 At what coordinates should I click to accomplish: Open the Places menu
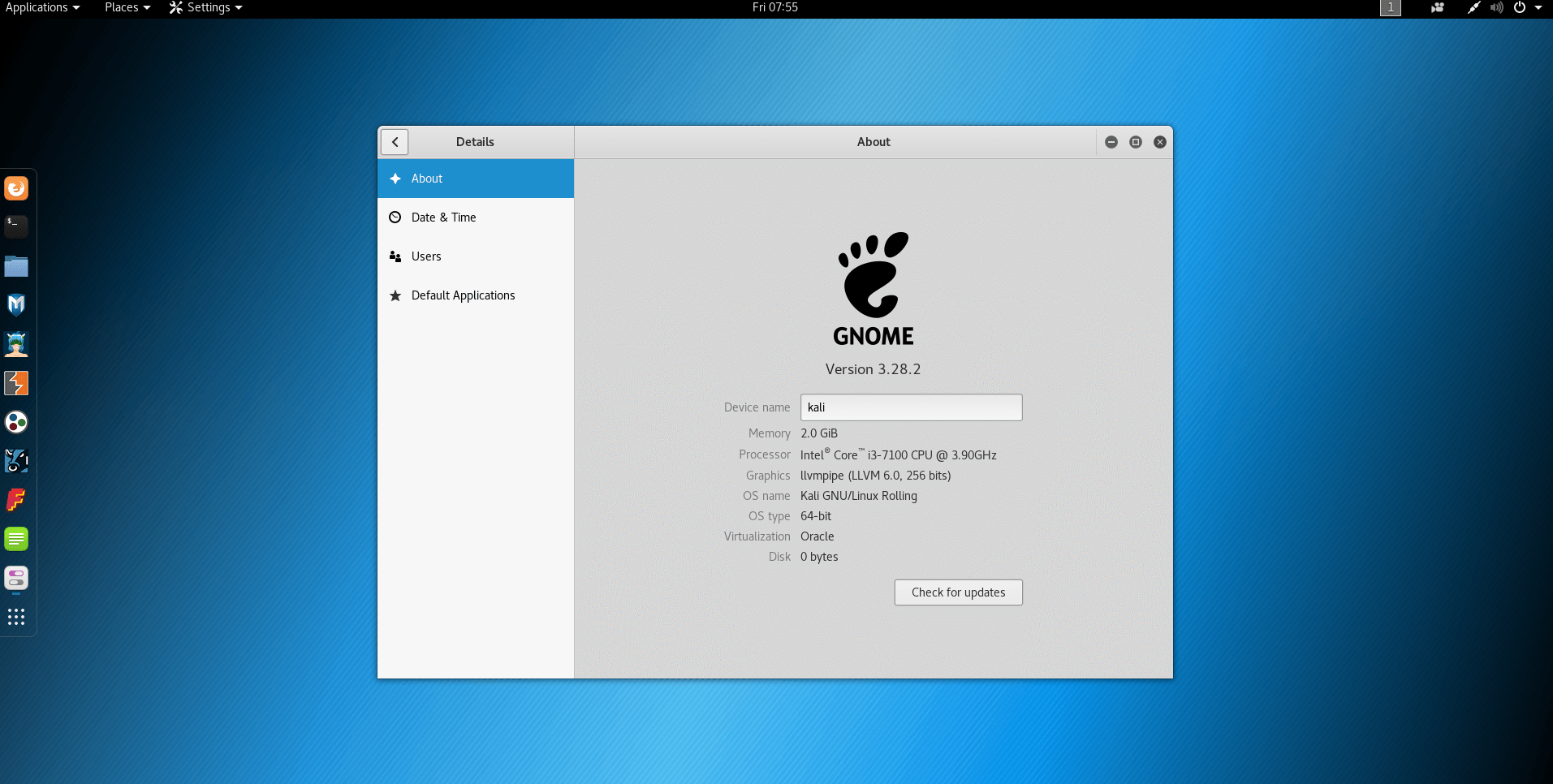pyautogui.click(x=127, y=7)
